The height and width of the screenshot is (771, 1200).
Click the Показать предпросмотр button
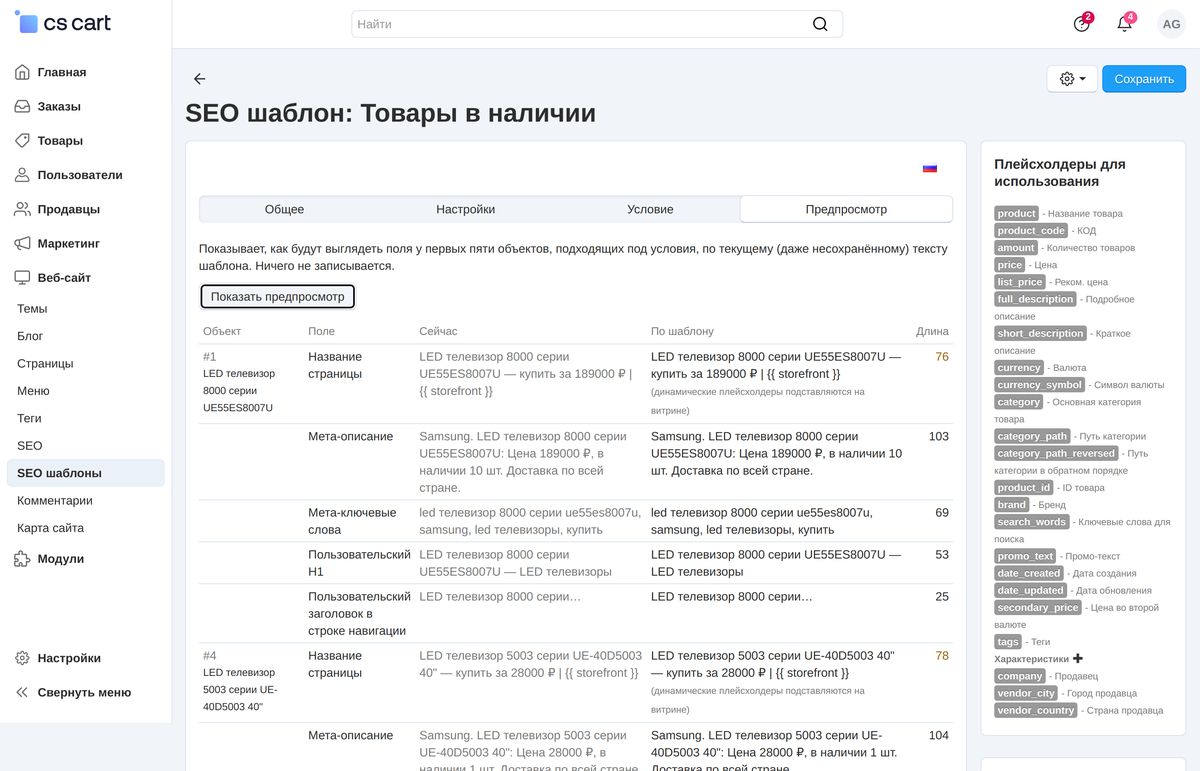point(277,297)
